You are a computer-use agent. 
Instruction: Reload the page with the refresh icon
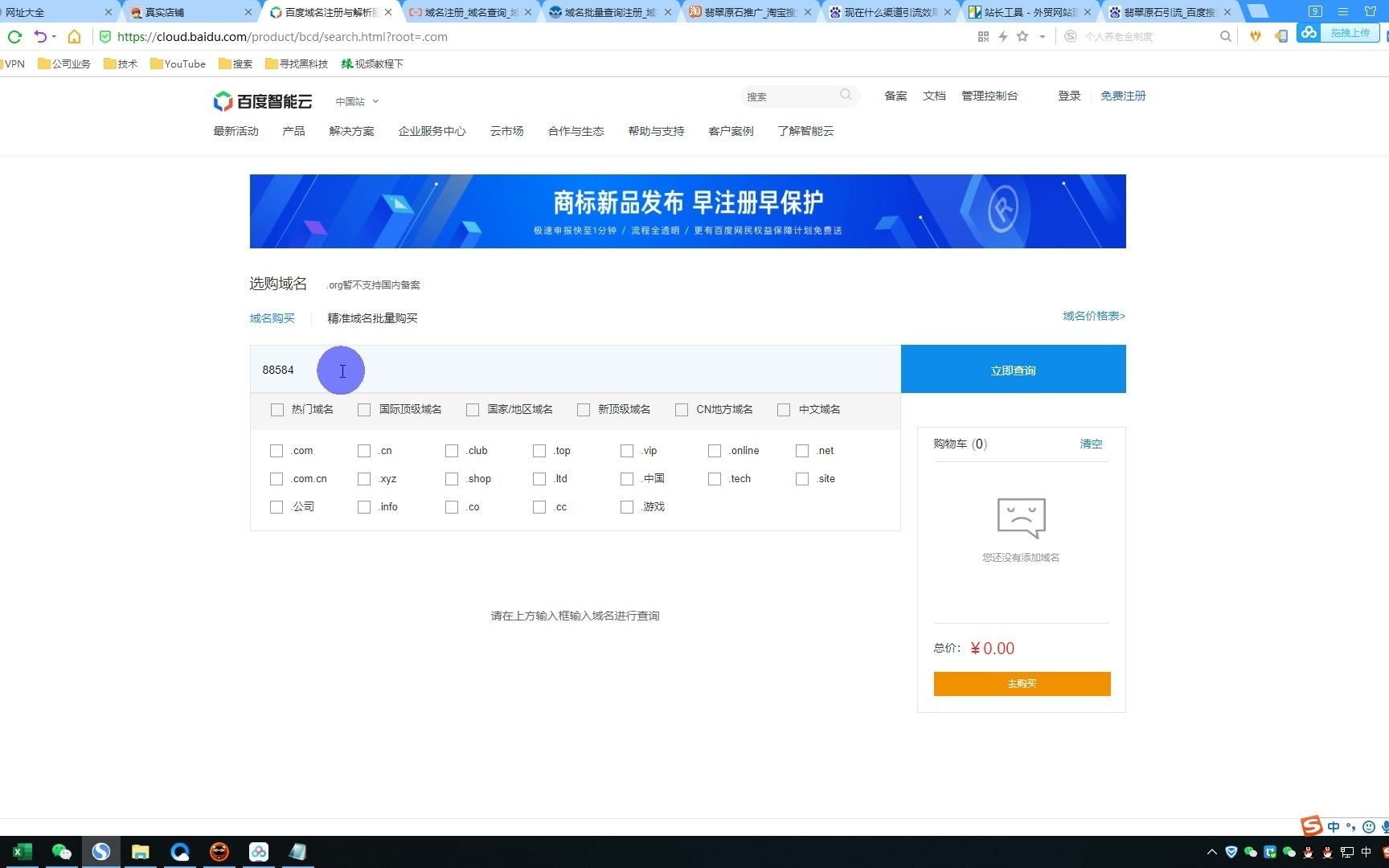pos(14,36)
